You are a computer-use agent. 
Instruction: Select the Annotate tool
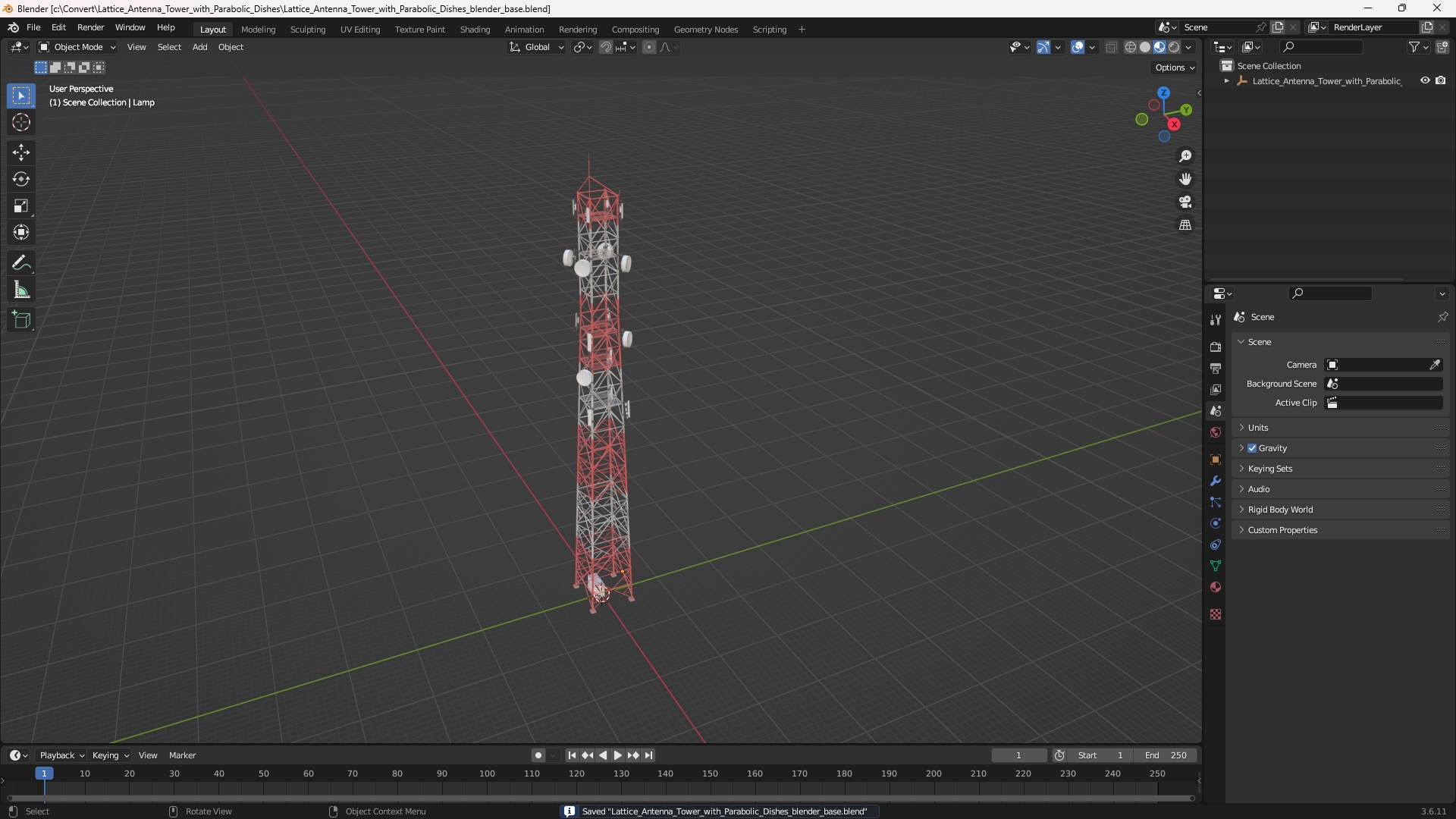pos(21,263)
